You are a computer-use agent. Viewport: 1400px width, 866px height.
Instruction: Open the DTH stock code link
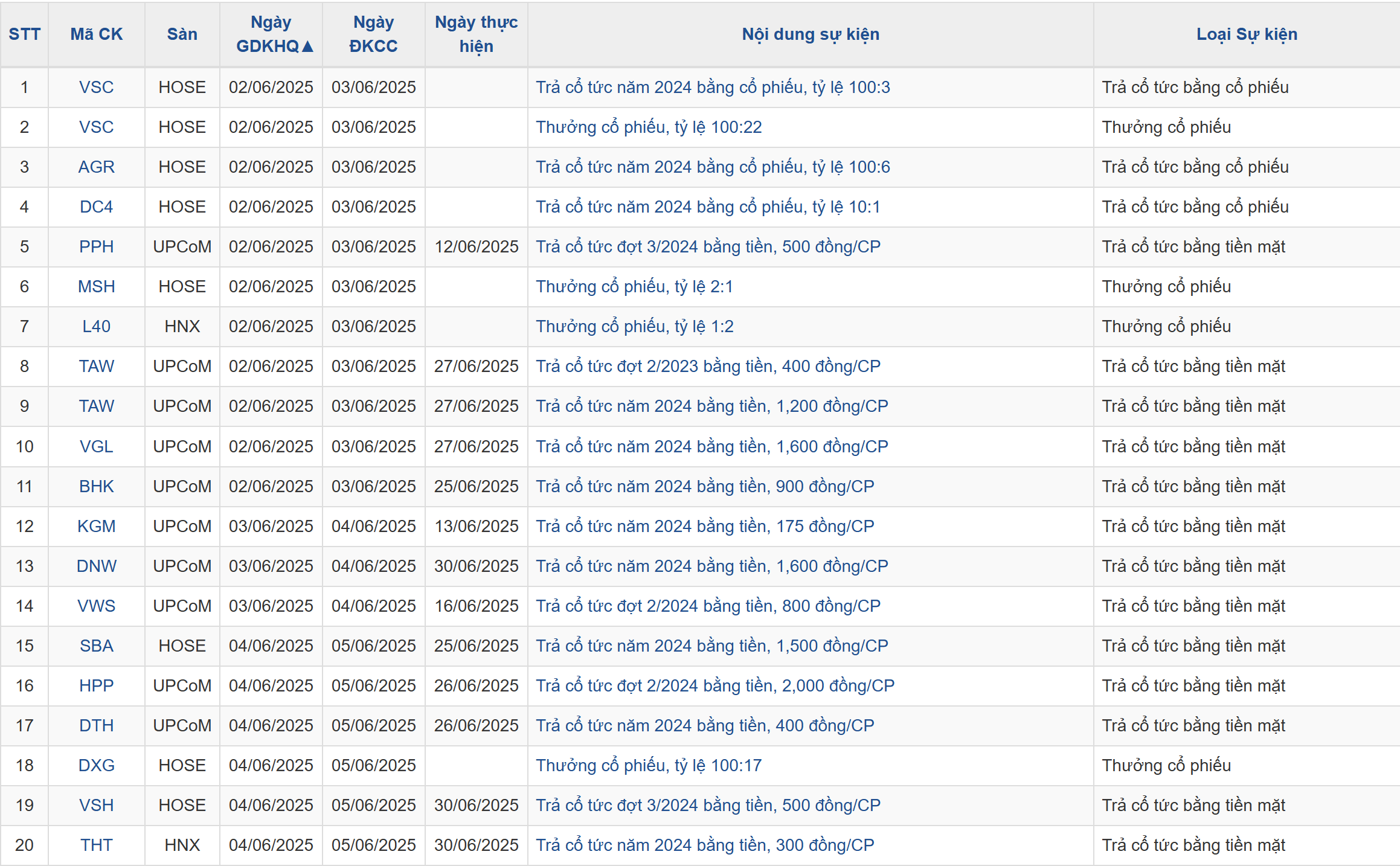coord(97,725)
